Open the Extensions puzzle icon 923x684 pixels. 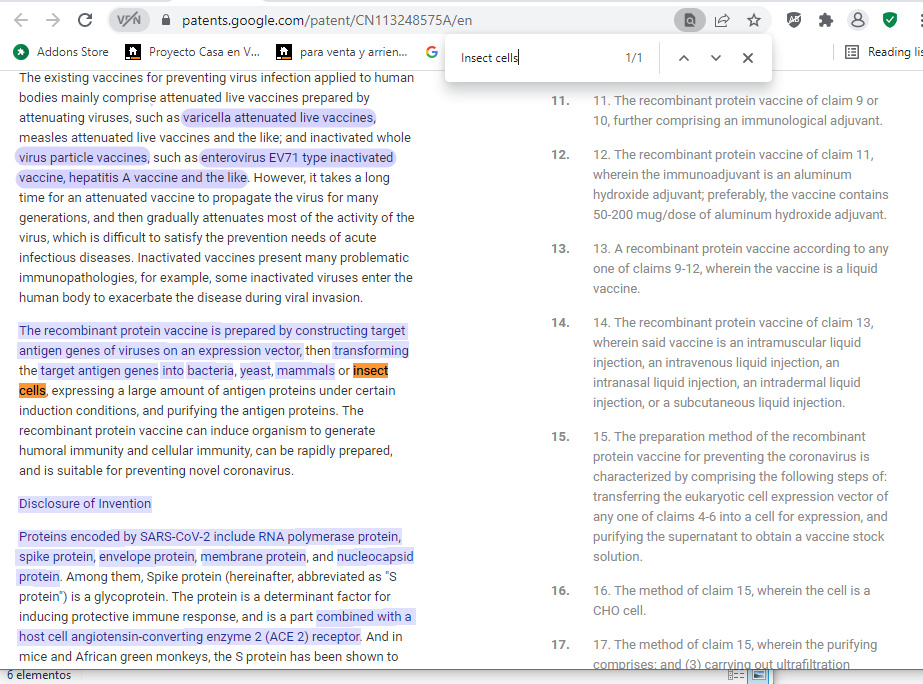click(825, 20)
